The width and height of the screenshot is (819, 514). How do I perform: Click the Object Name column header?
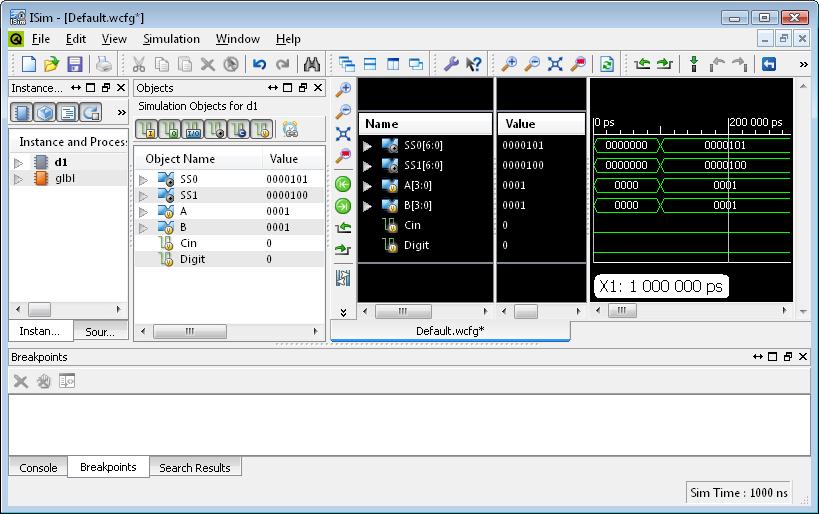180,158
